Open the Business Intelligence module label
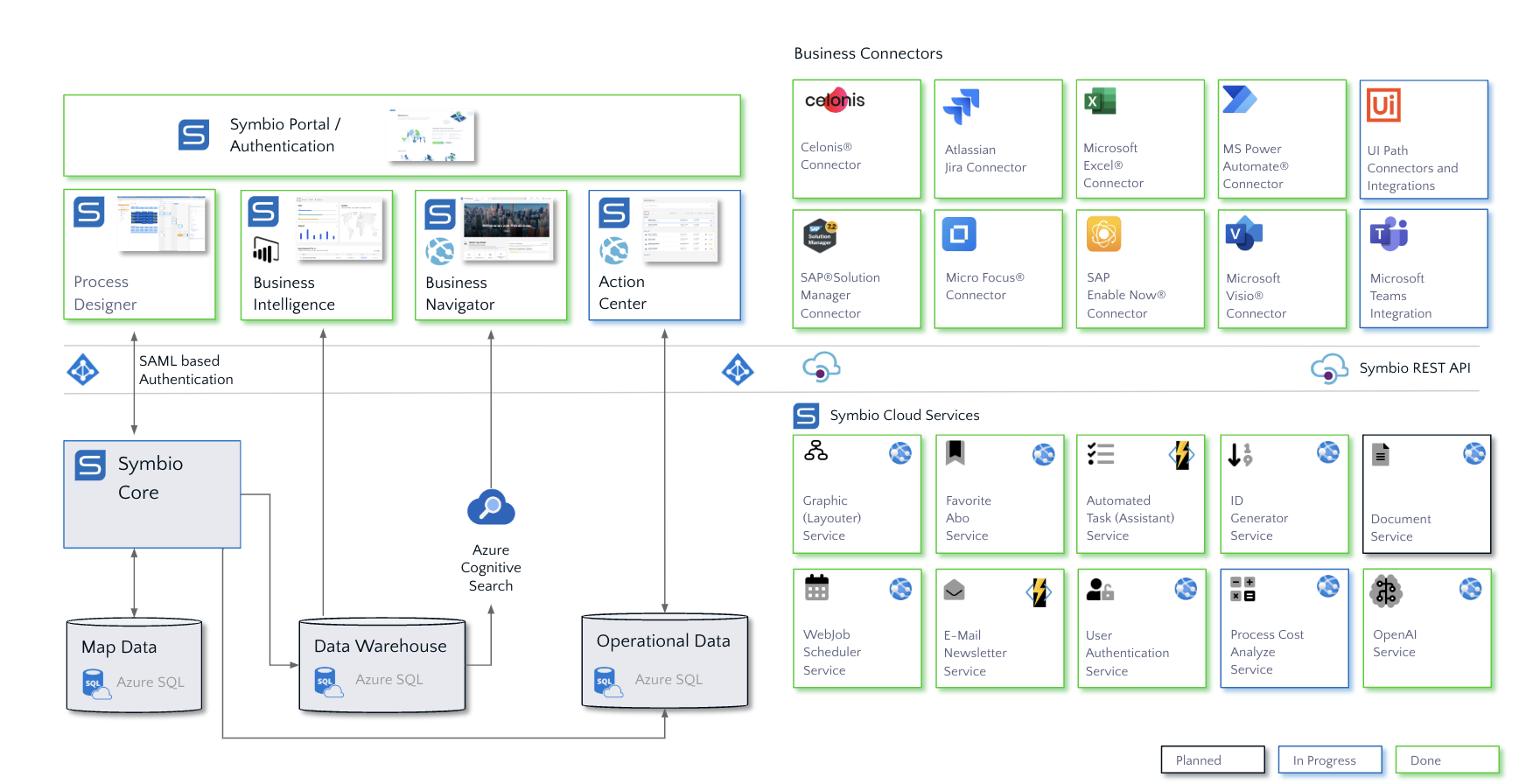 [x=294, y=293]
